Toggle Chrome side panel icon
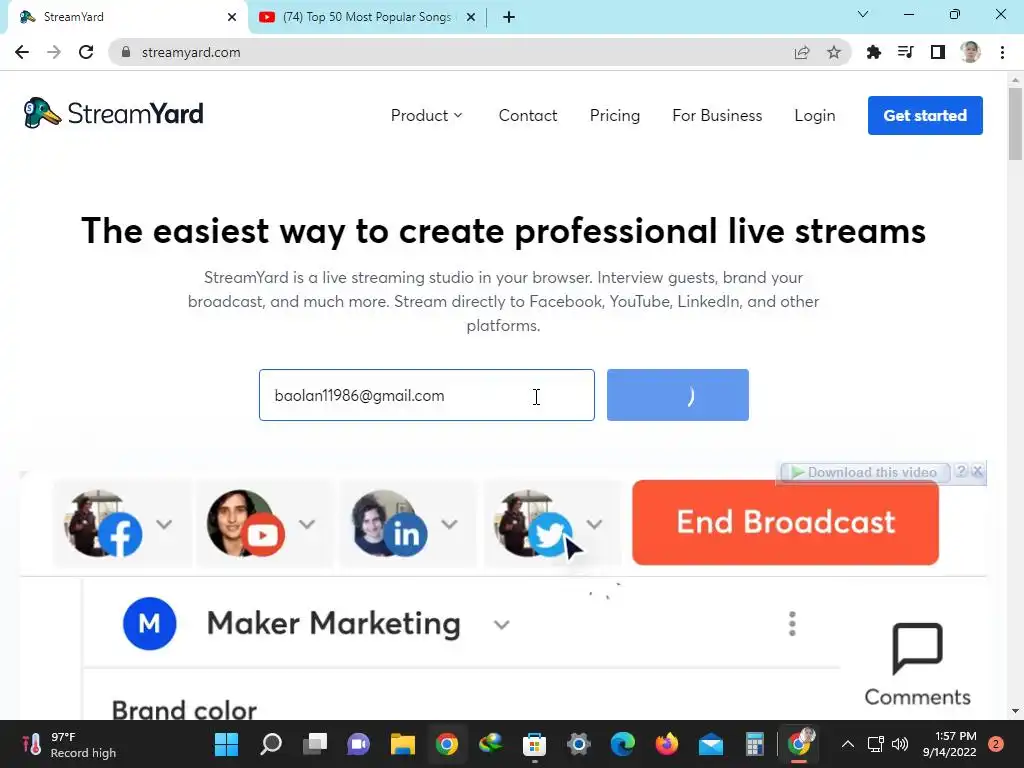1024x768 pixels. pos(938,52)
